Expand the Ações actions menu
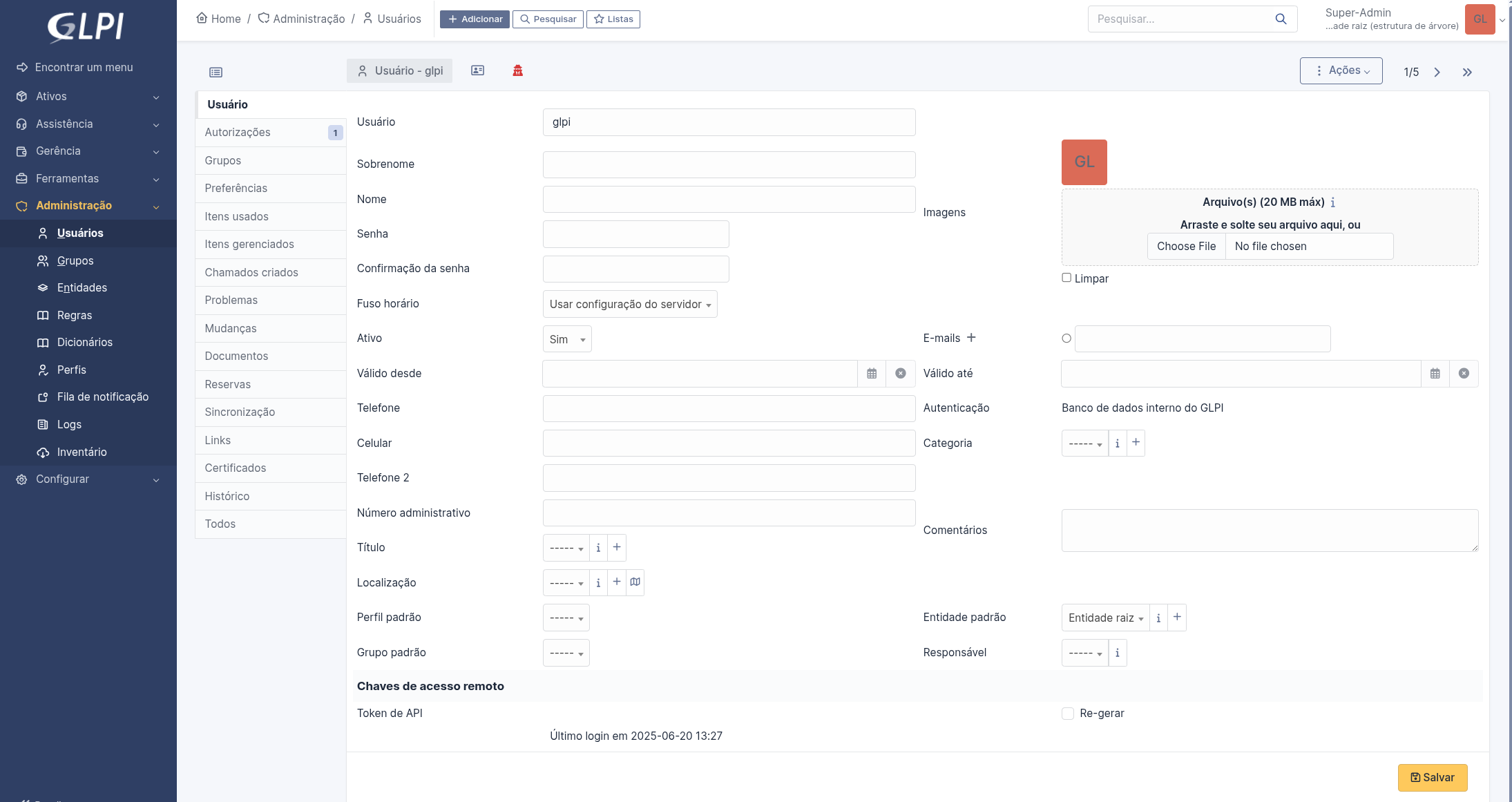 point(1341,70)
